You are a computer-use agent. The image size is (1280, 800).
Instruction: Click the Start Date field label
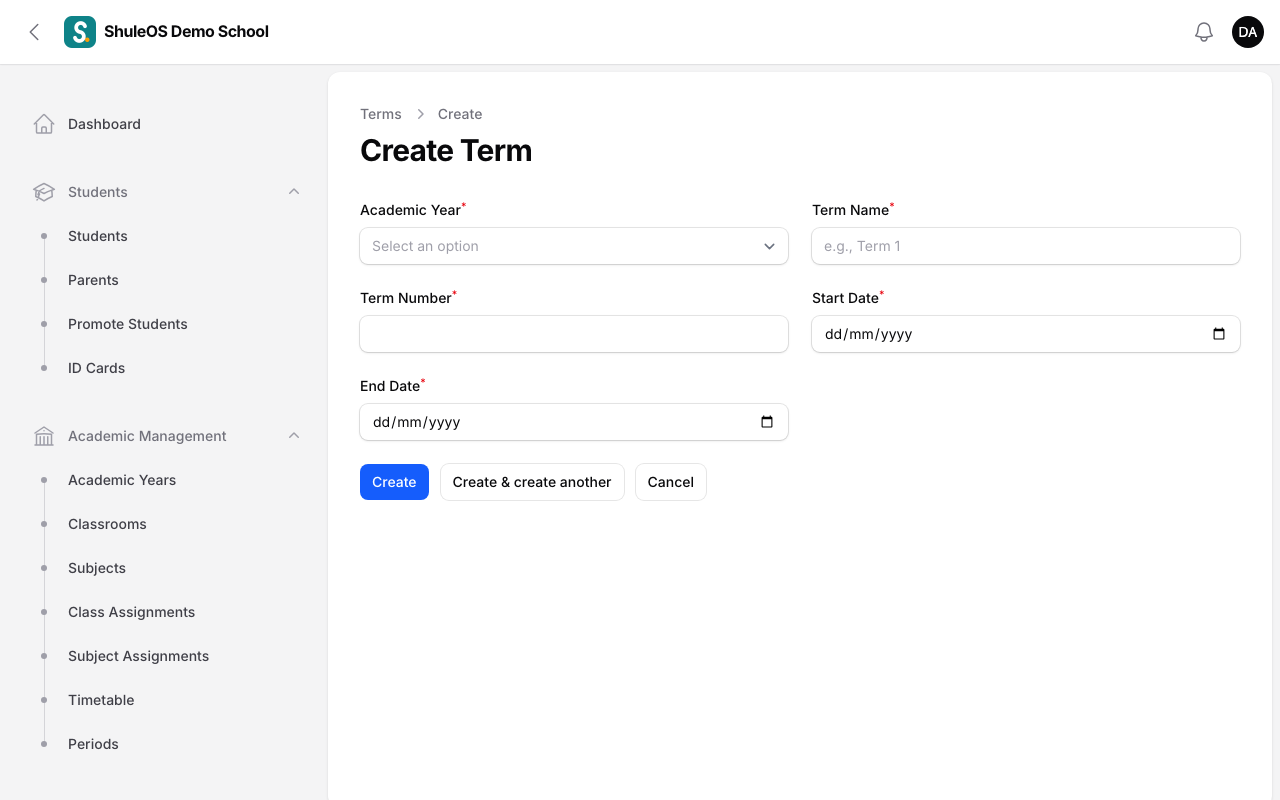click(846, 298)
